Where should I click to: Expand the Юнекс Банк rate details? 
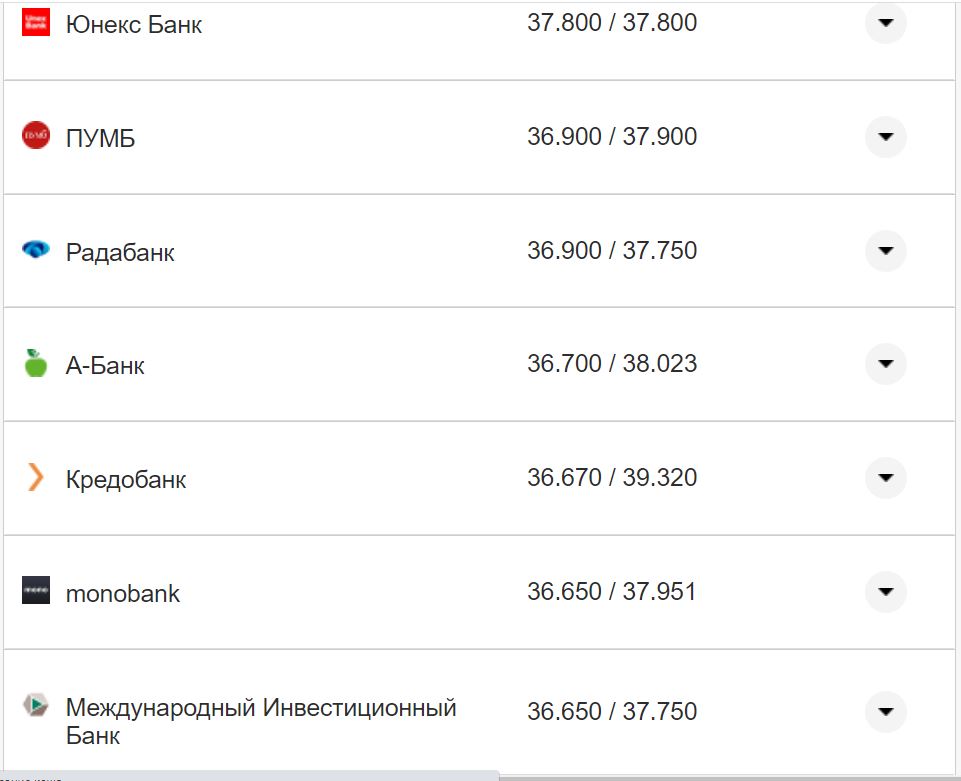(x=884, y=23)
